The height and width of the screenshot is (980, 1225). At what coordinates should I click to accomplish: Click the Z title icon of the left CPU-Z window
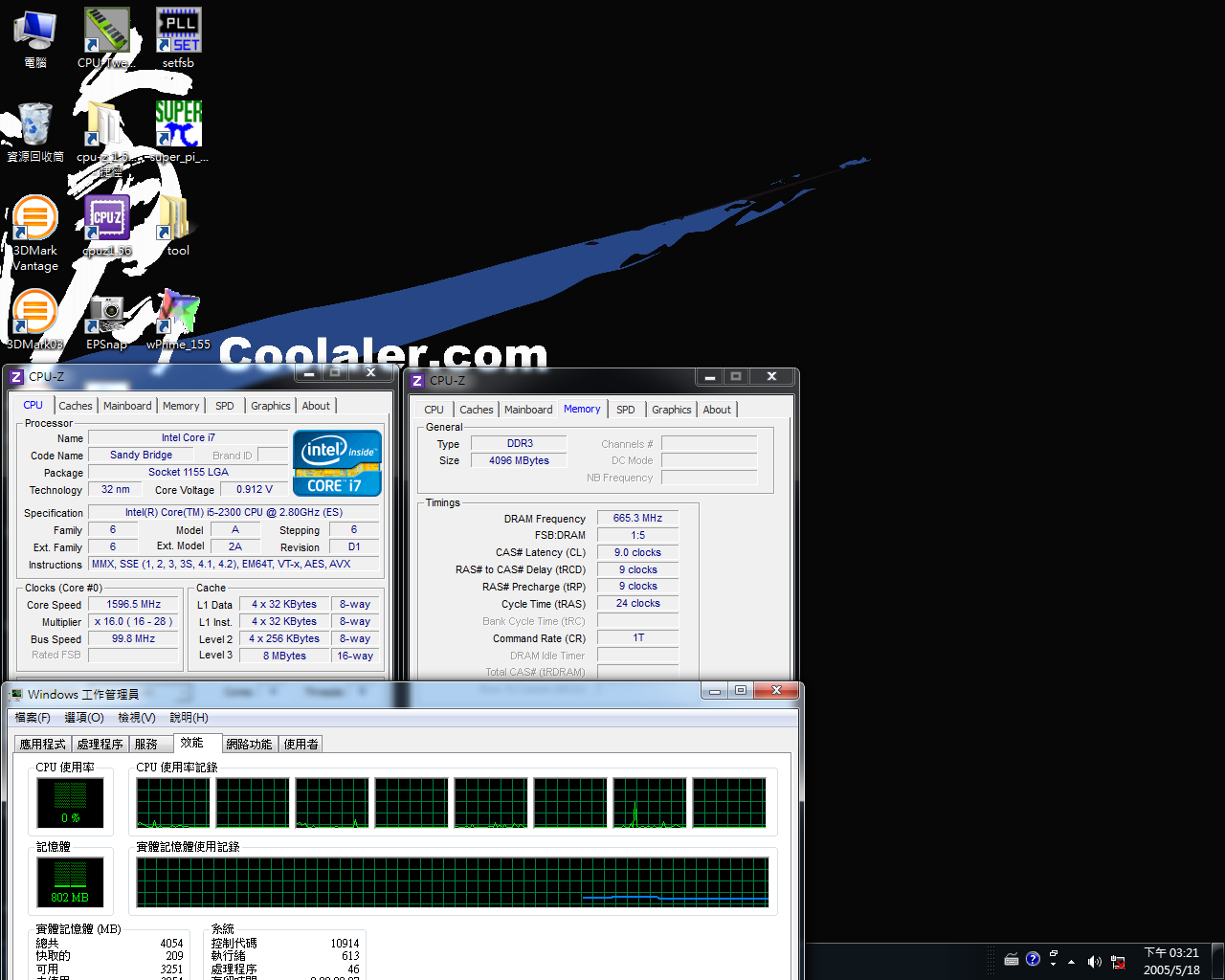tap(16, 377)
